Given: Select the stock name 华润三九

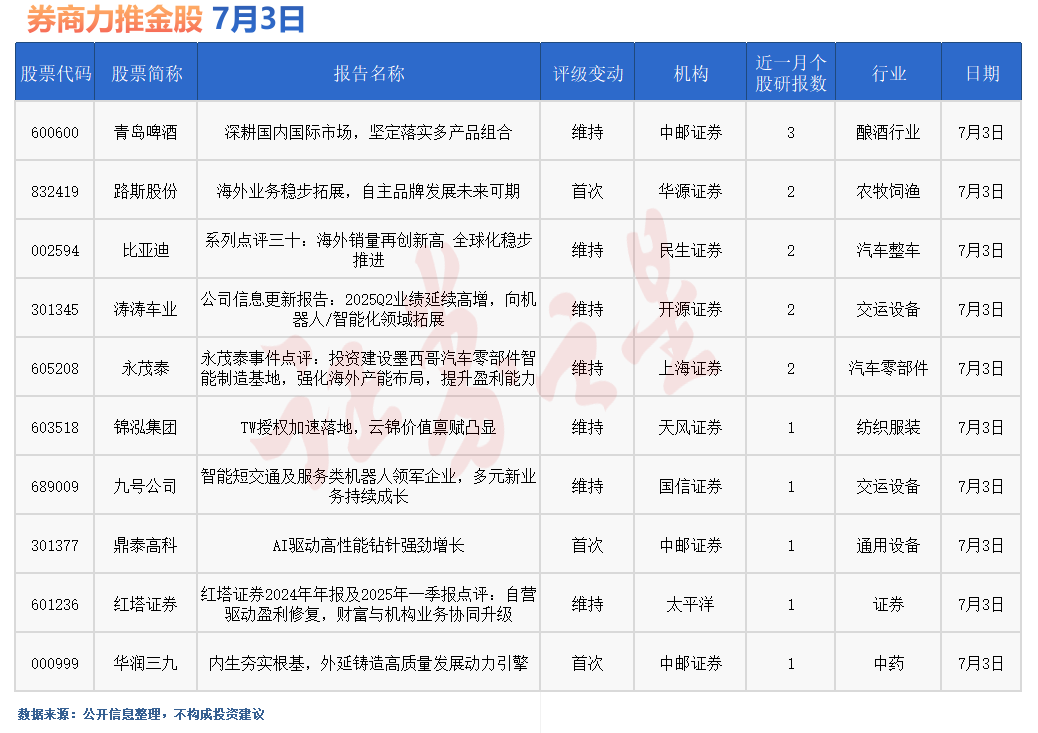Looking at the screenshot, I should [x=146, y=663].
